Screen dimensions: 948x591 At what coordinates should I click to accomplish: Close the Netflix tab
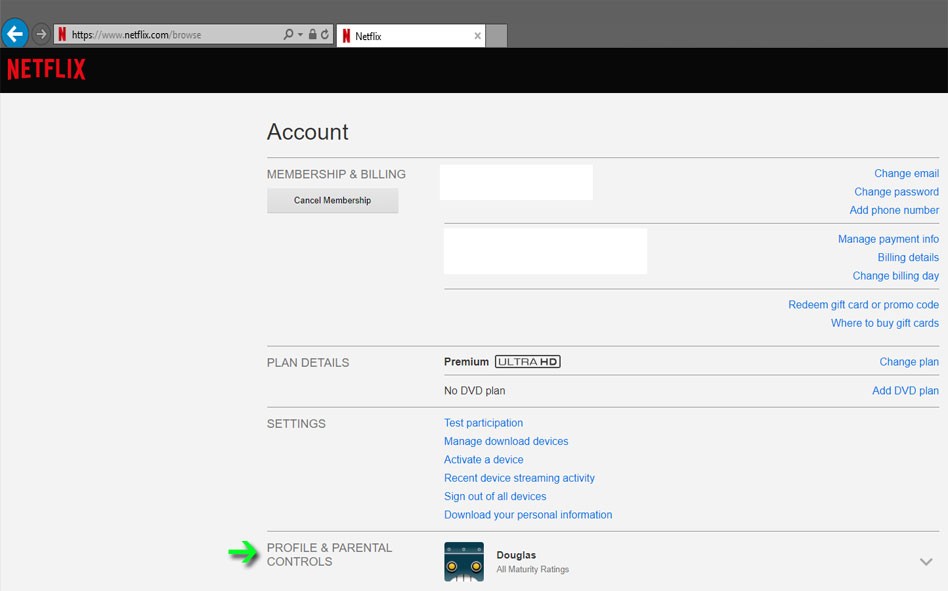(x=477, y=36)
